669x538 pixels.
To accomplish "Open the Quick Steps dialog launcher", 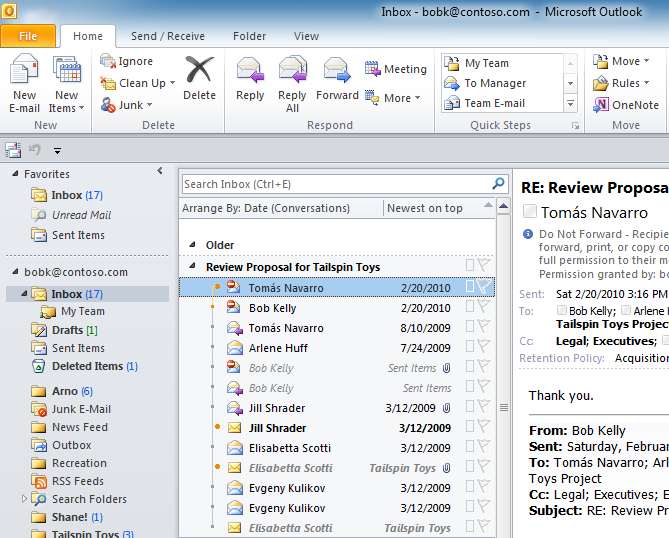I will click(x=575, y=126).
